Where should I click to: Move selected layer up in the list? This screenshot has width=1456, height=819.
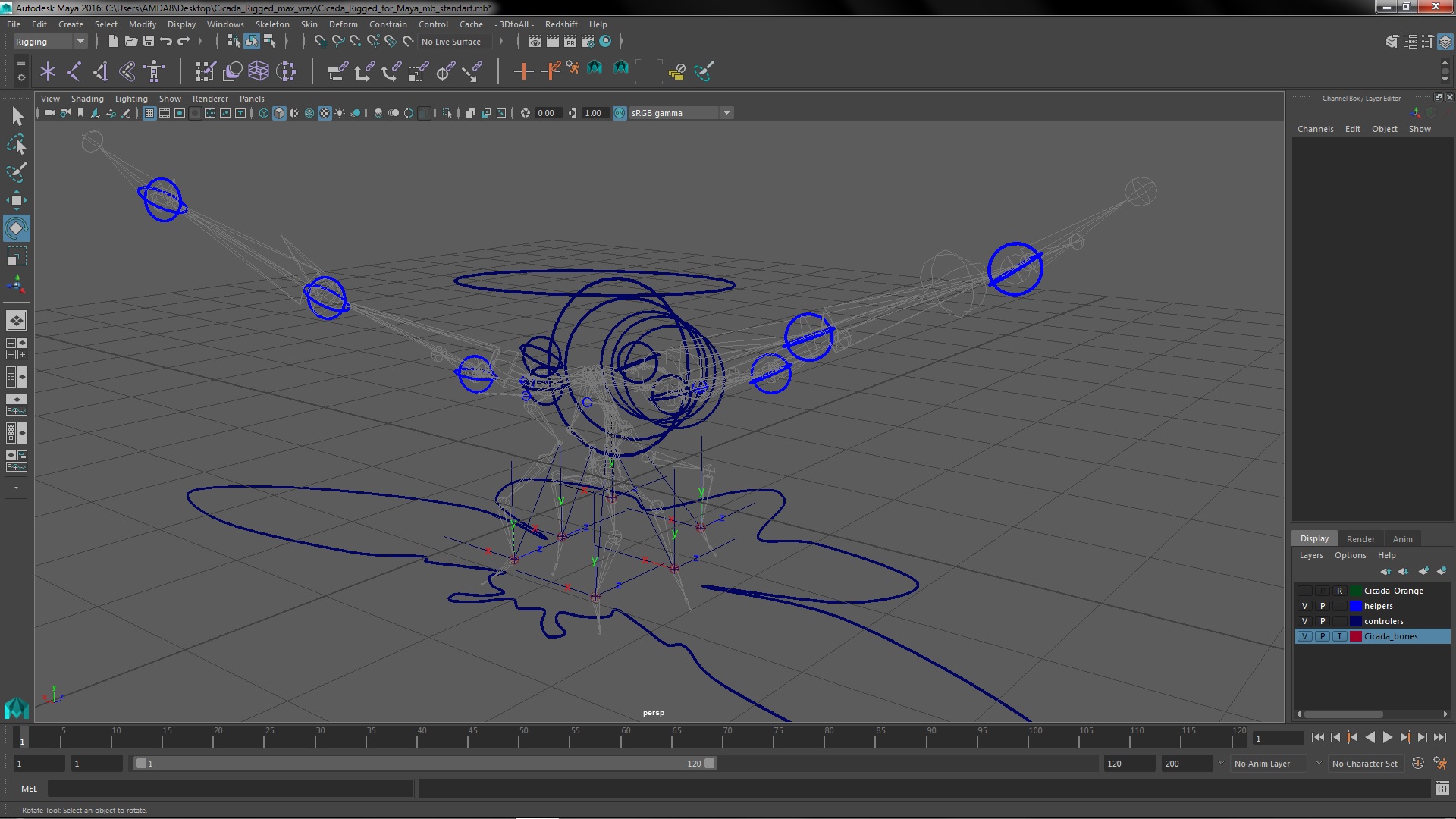coord(1385,570)
